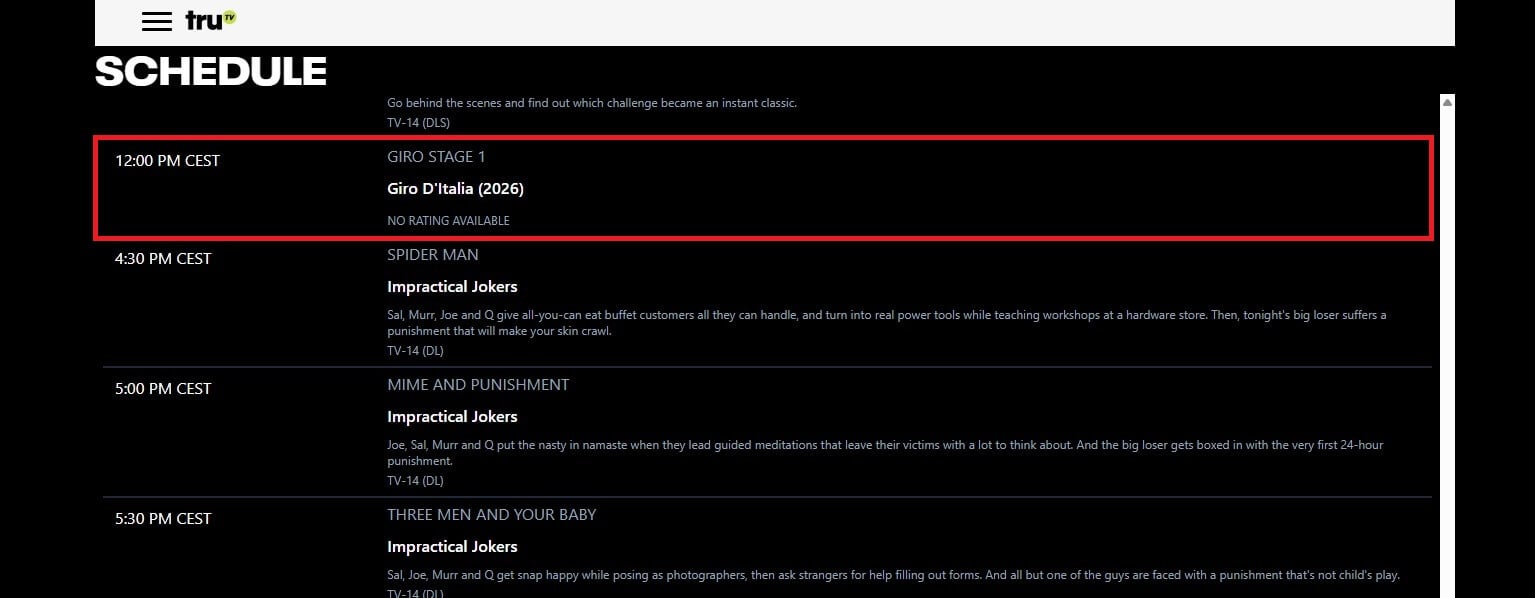Screen dimensions: 1535x598
Task: Click the TV-14 (DLS) rating label
Action: [418, 123]
